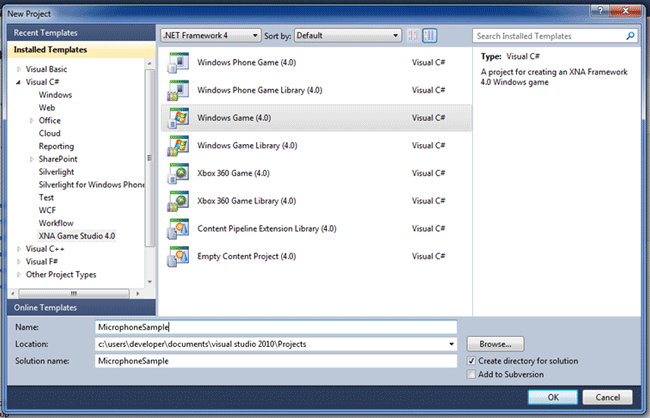Click the tree horizontal scrollbar thumb

pos(74,294)
